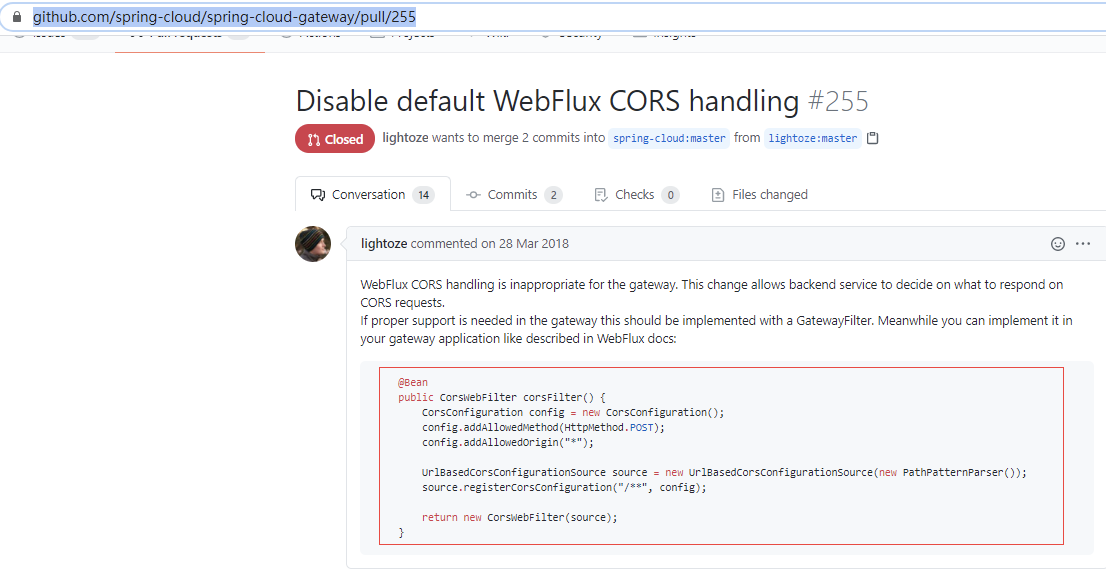This screenshot has height=569, width=1106.
Task: Click the red Closed status badge
Action: point(335,139)
